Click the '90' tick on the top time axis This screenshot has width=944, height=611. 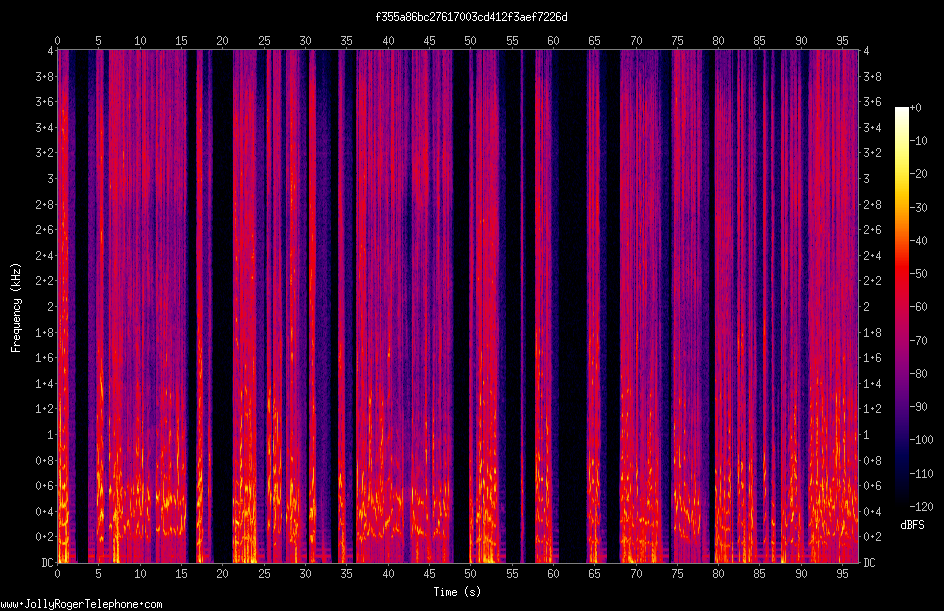[x=801, y=41]
